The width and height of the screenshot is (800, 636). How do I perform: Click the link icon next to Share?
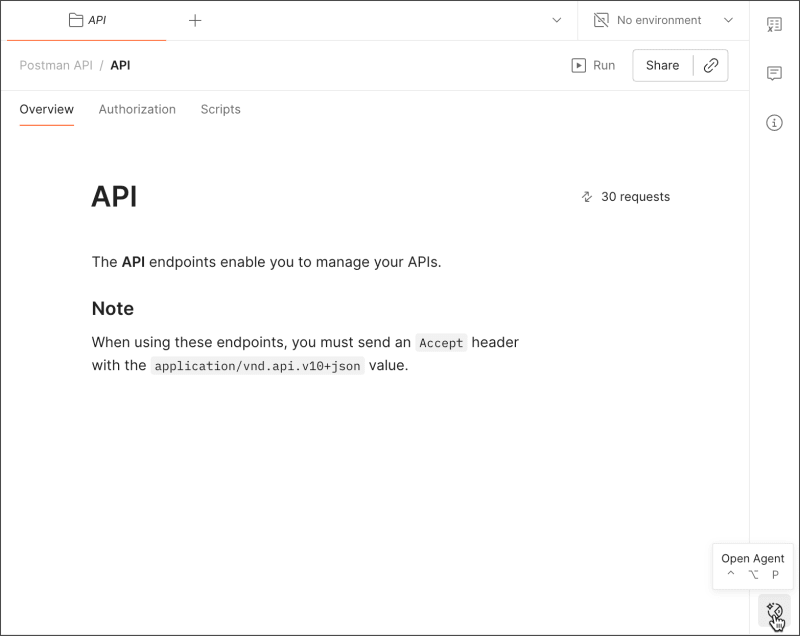point(710,65)
